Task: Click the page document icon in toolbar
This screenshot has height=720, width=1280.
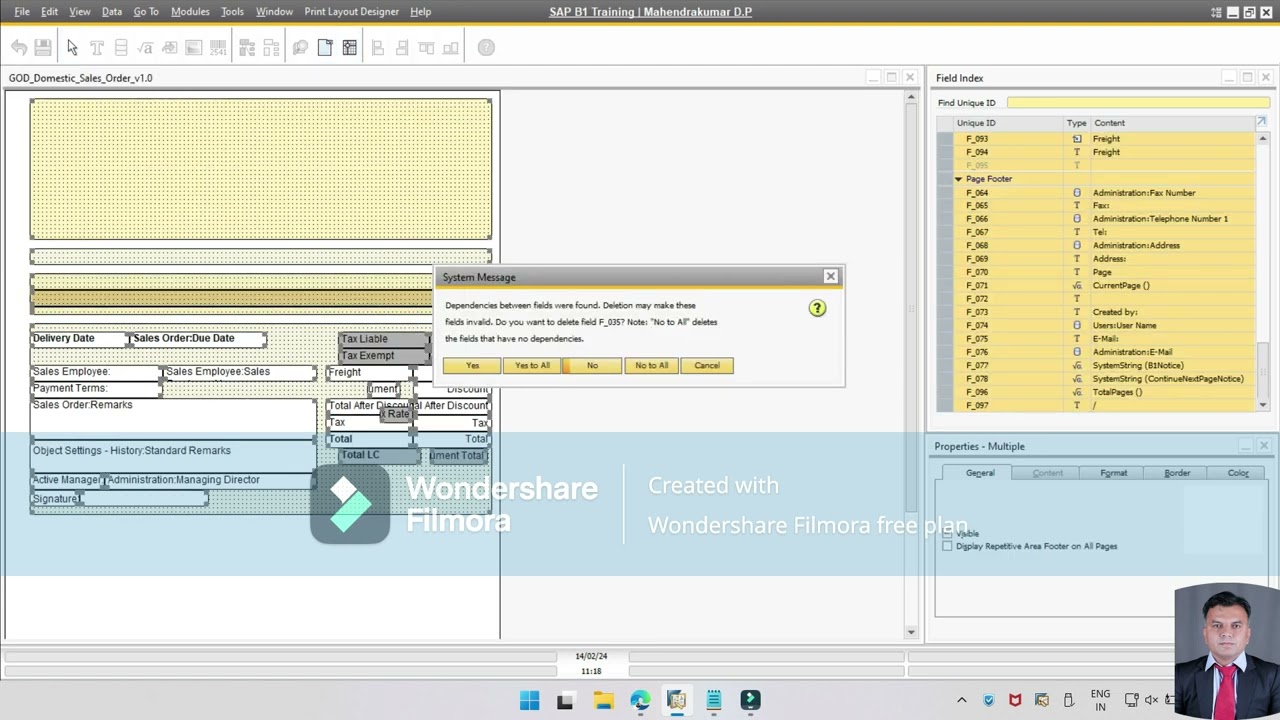Action: (x=325, y=47)
